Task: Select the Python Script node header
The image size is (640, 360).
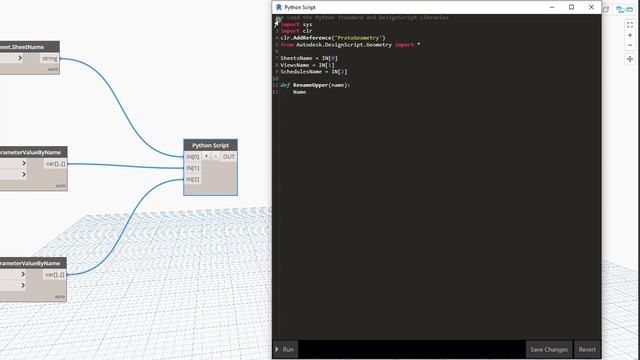Action: tap(210, 145)
